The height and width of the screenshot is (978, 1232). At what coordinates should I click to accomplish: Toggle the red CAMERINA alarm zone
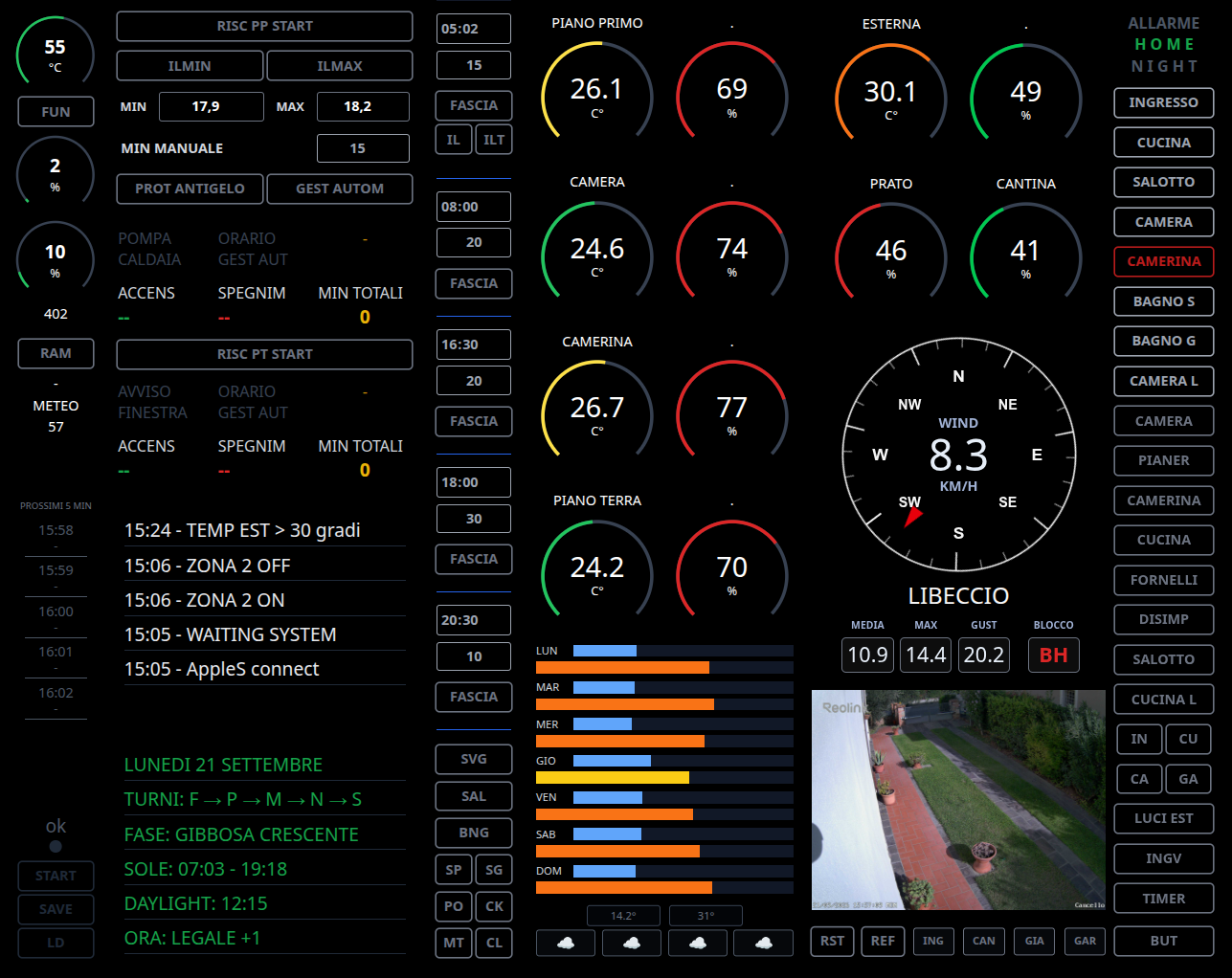click(x=1164, y=261)
